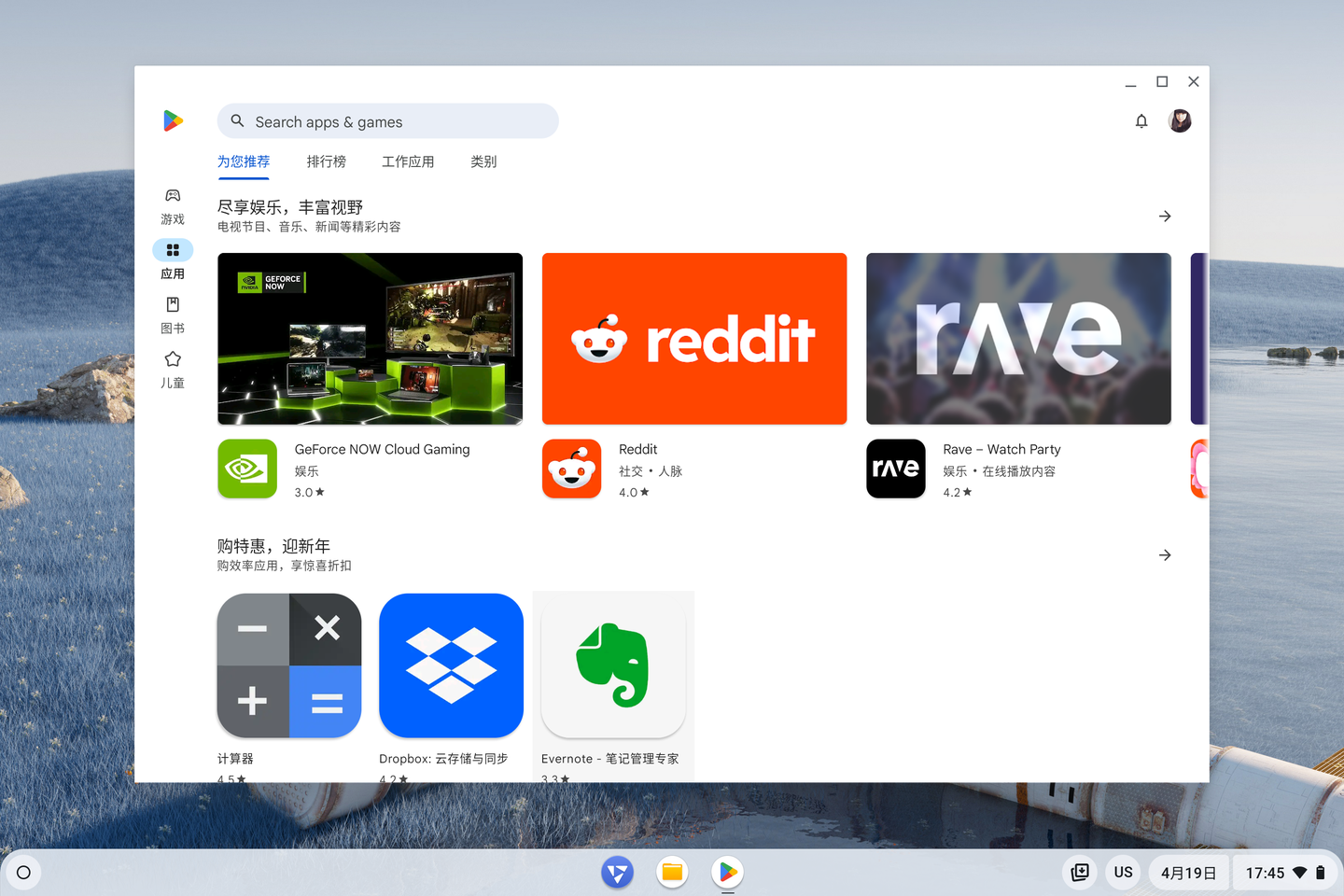Image resolution: width=1344 pixels, height=896 pixels.
Task: Open the Reddit app icon
Action: (571, 469)
